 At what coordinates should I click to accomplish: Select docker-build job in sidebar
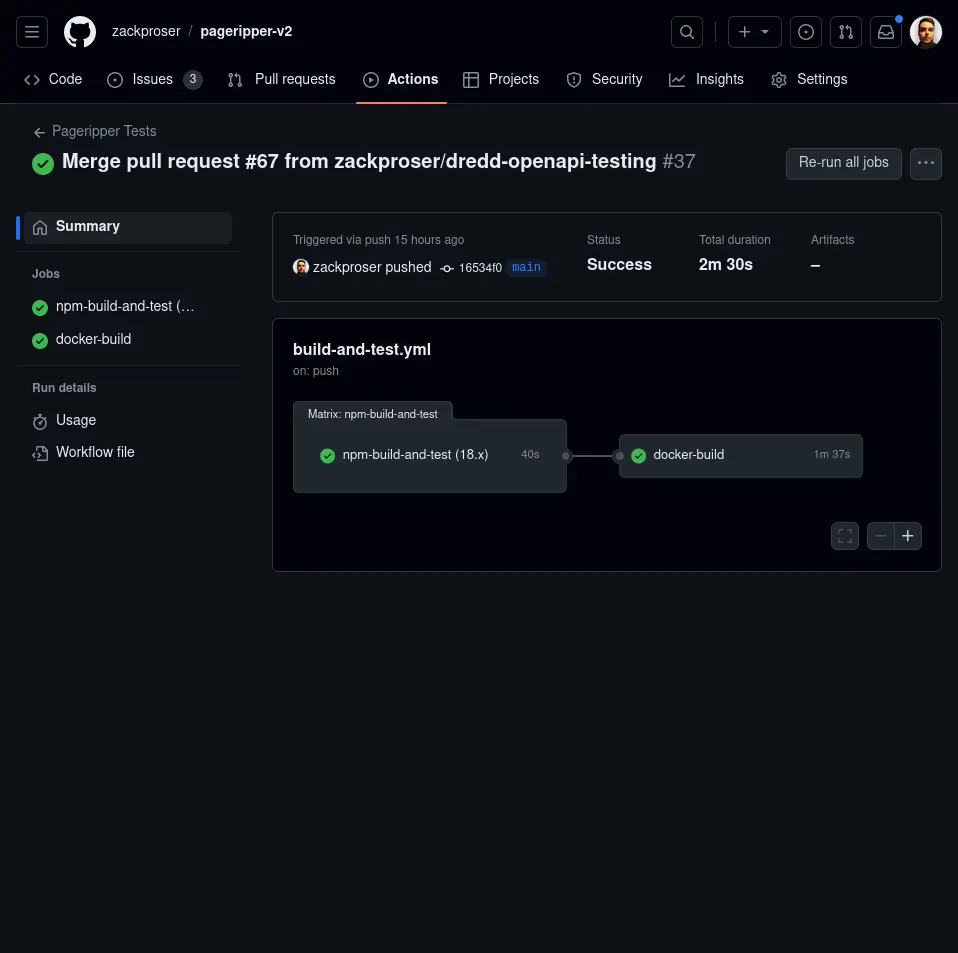93,339
